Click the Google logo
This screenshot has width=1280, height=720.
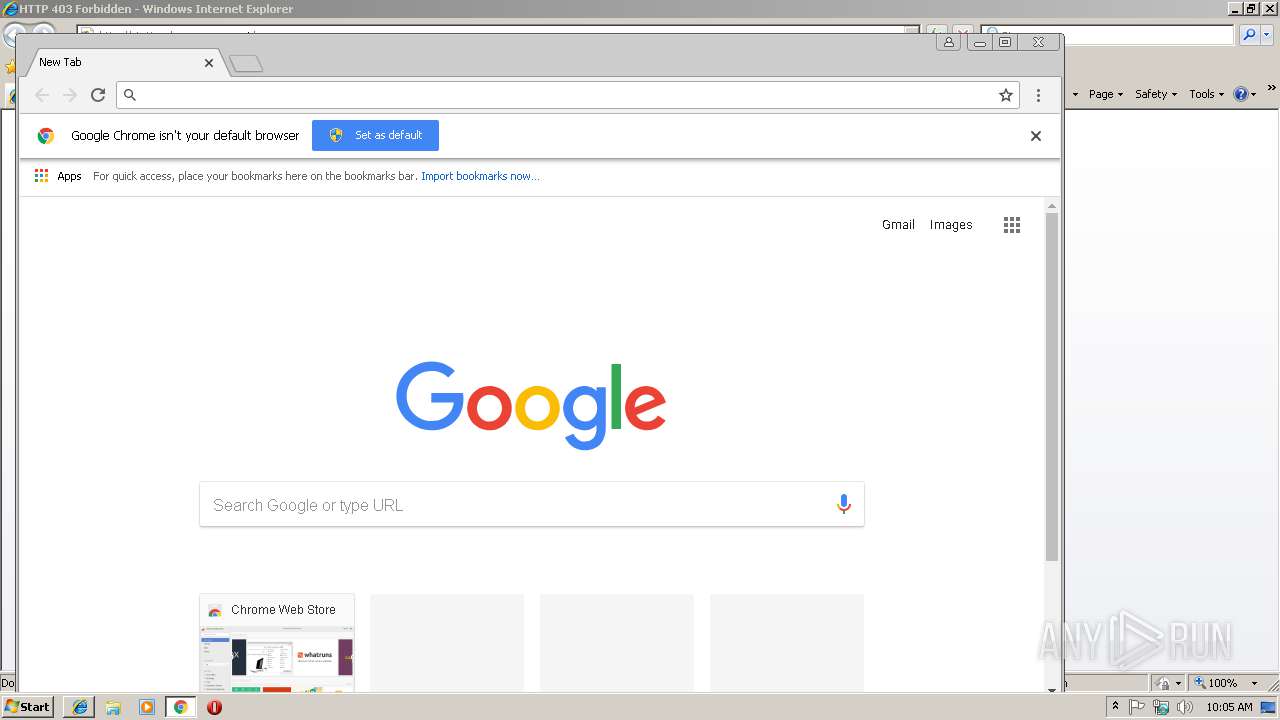point(531,405)
